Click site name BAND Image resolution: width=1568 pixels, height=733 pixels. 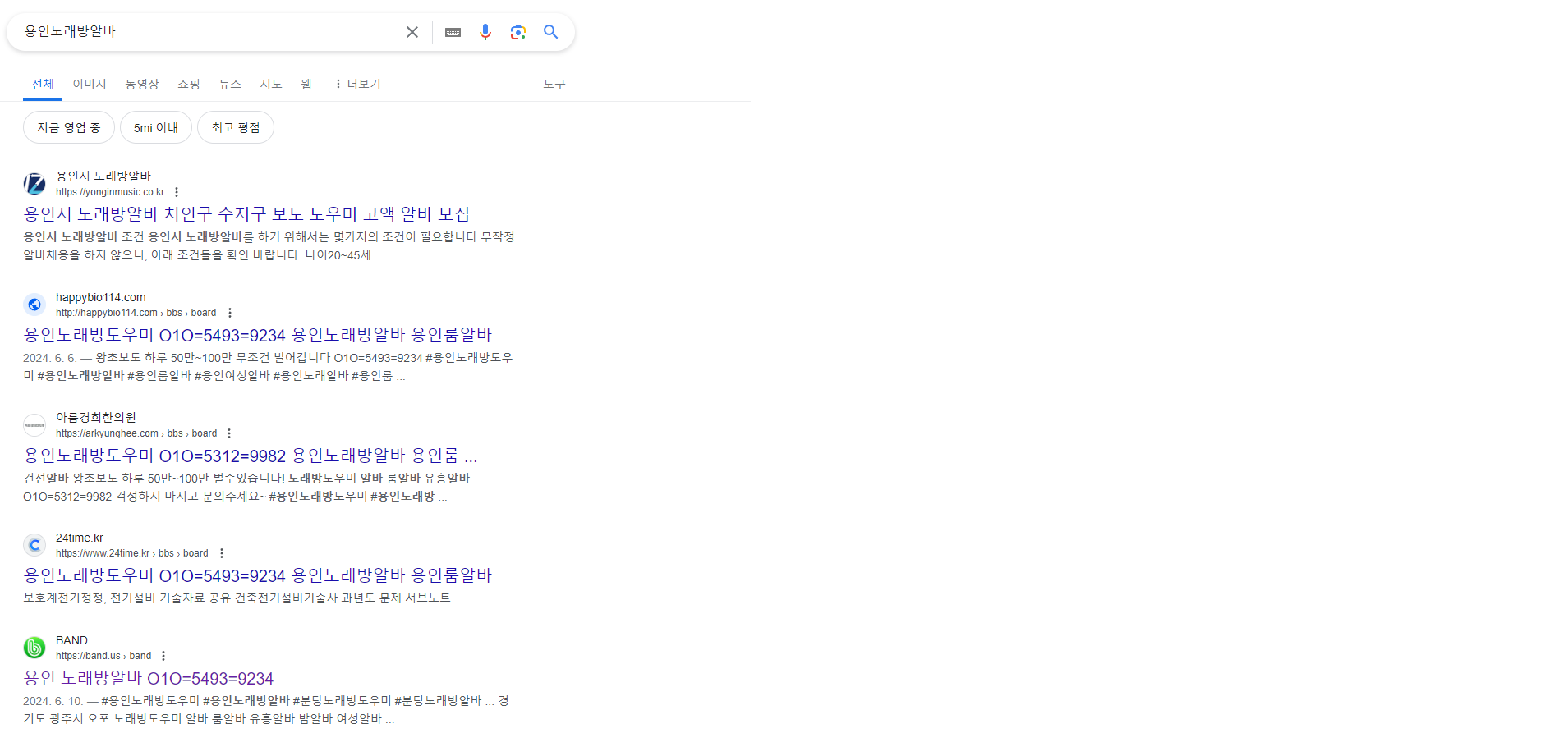click(71, 640)
